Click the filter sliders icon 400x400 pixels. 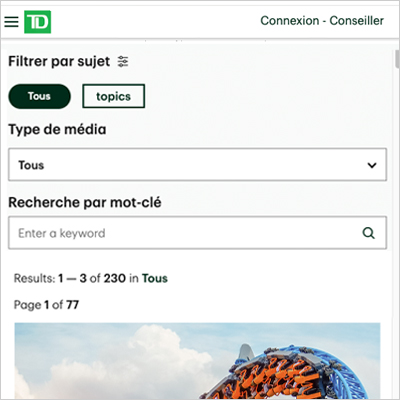(123, 62)
